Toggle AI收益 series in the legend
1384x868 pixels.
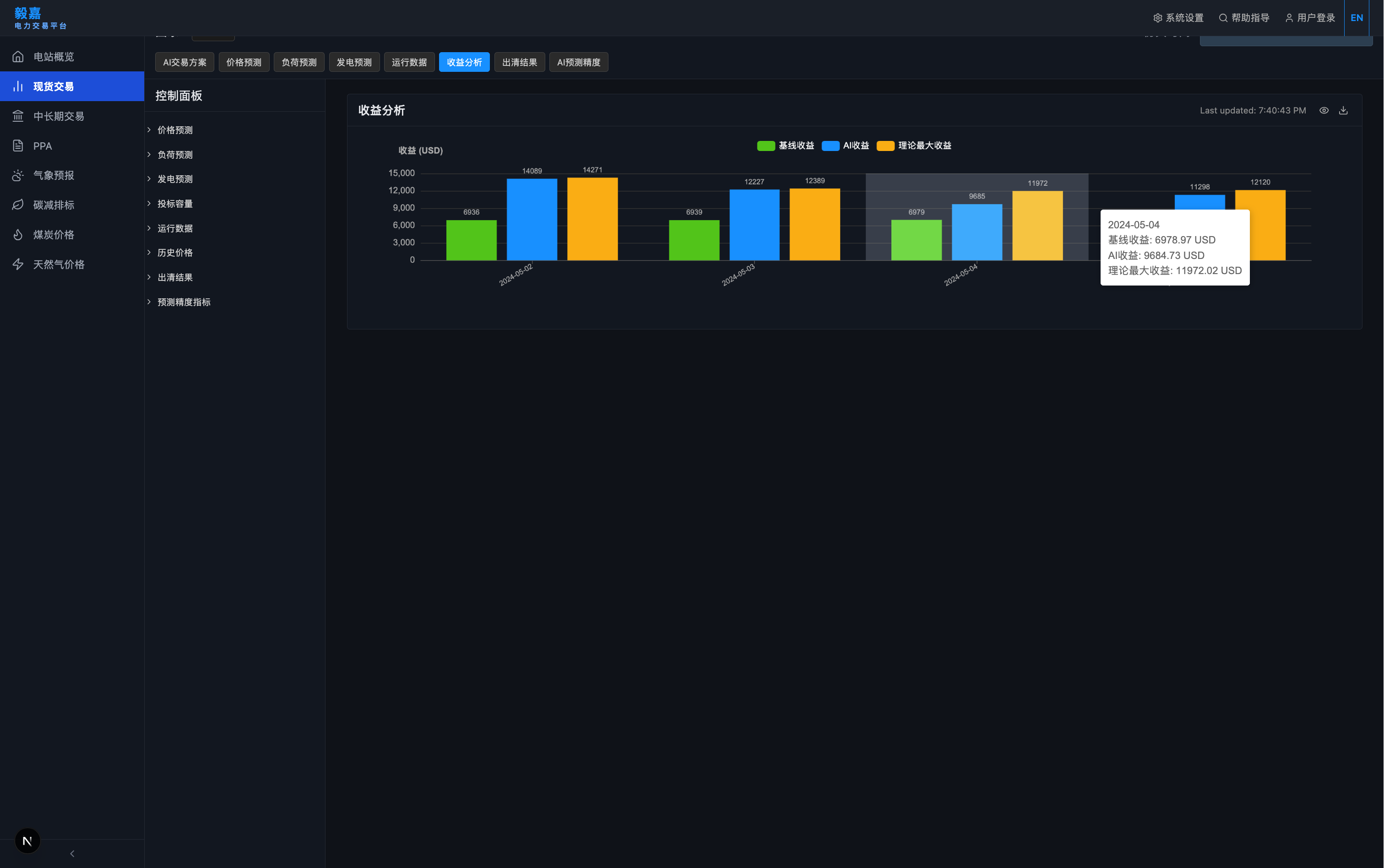coord(845,146)
